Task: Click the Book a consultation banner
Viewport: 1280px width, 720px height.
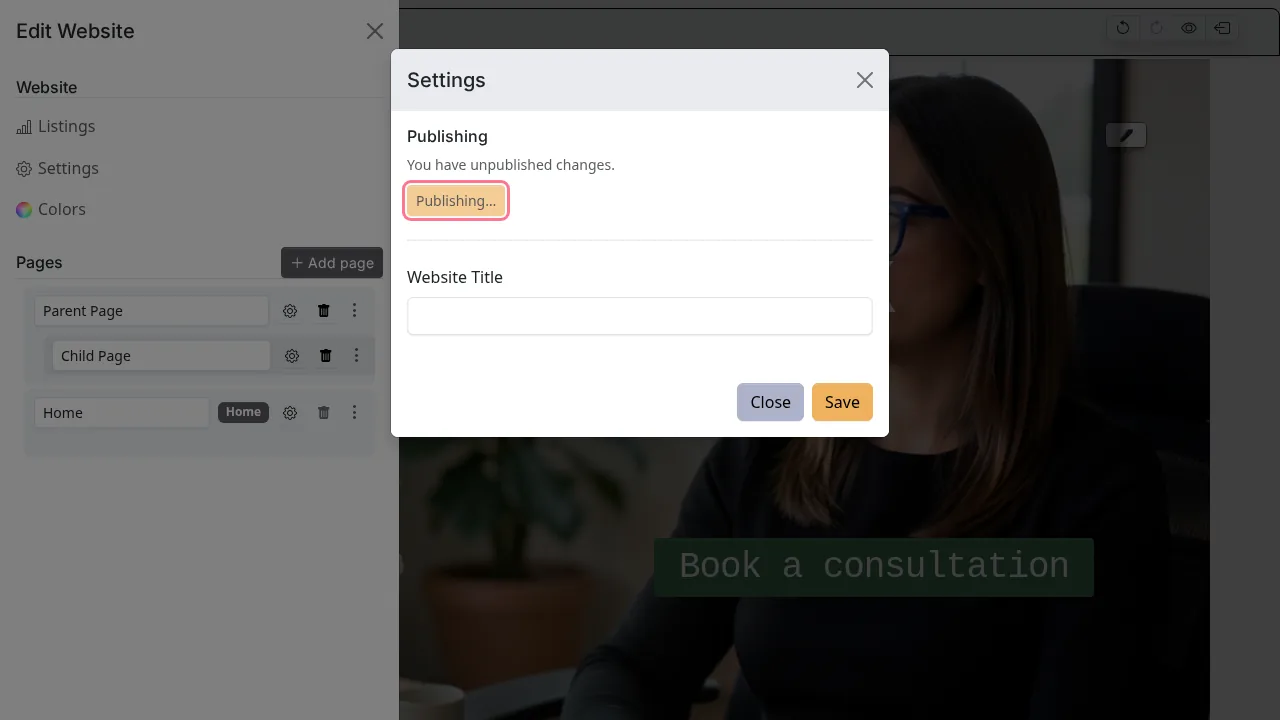Action: point(874,567)
